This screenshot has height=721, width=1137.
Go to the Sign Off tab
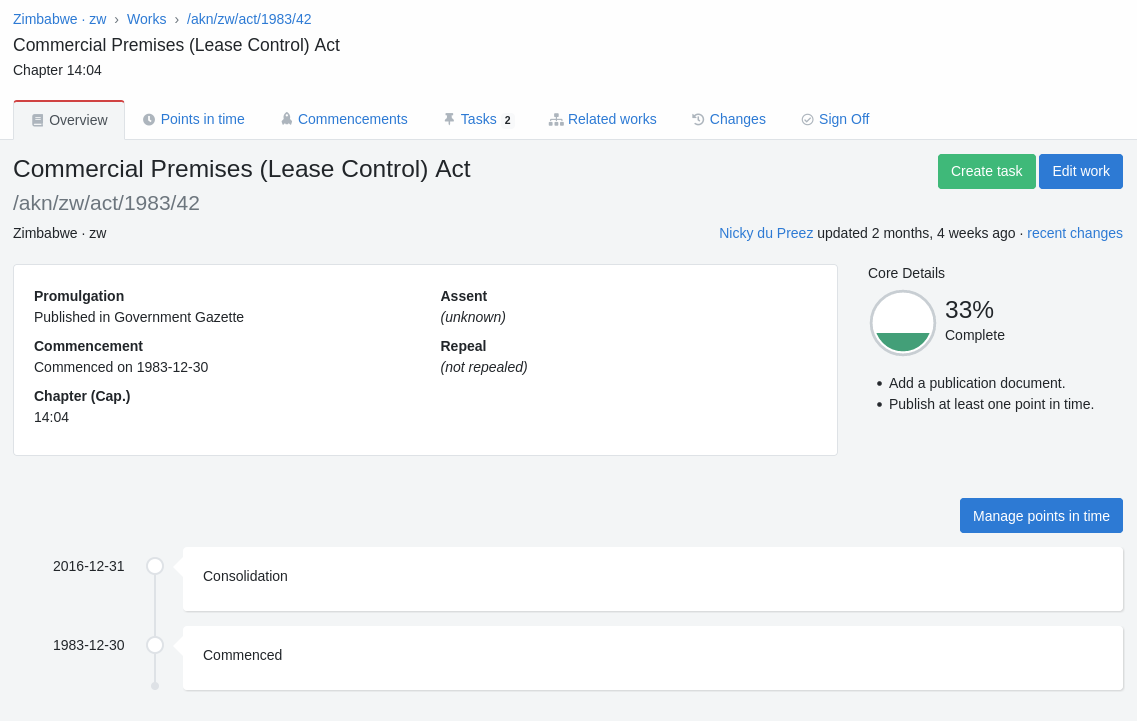[843, 119]
